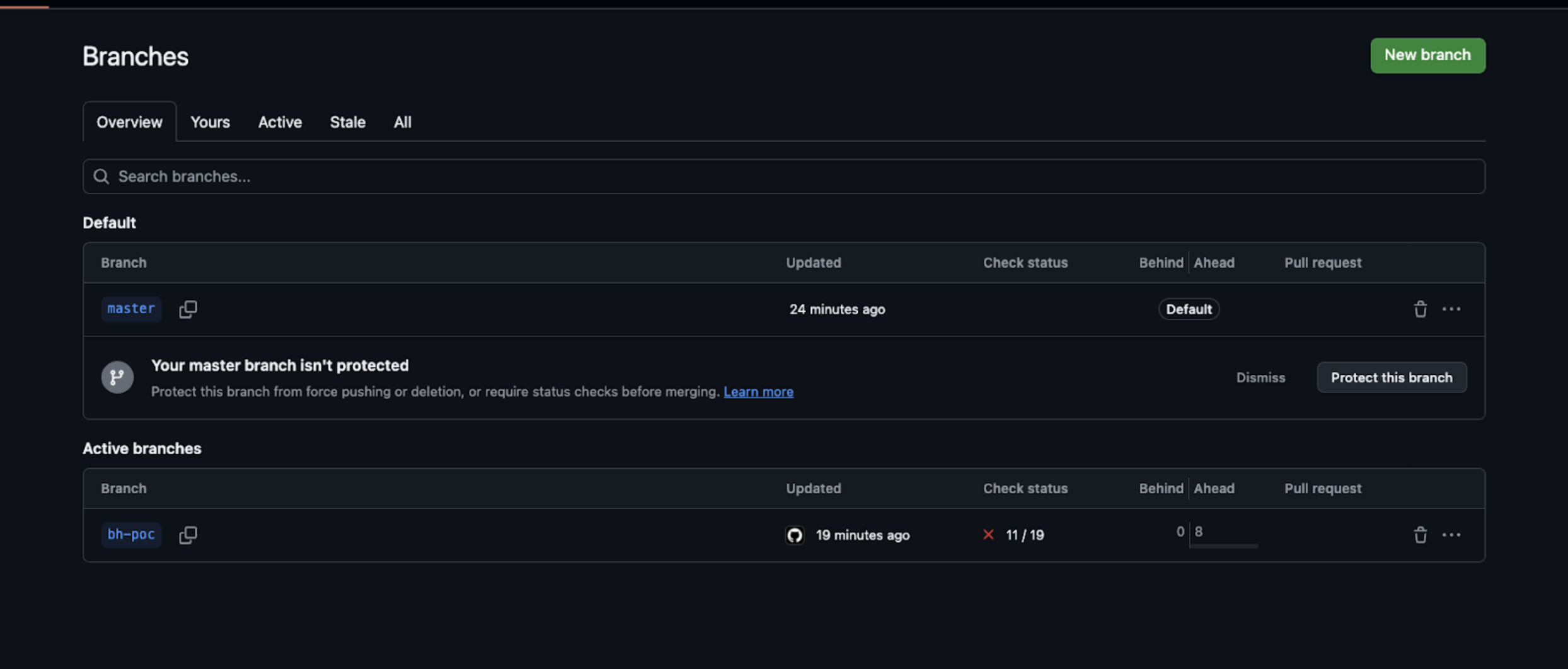Open the bh-poc branch more options menu

pyautogui.click(x=1451, y=535)
